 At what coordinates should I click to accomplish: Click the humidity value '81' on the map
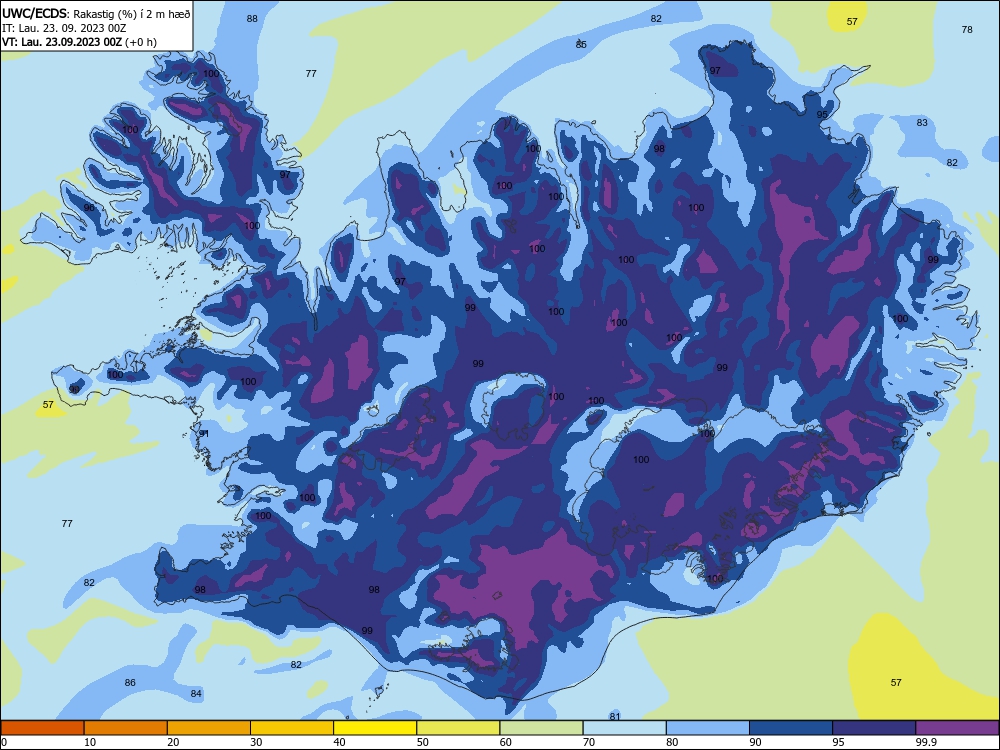click(615, 716)
